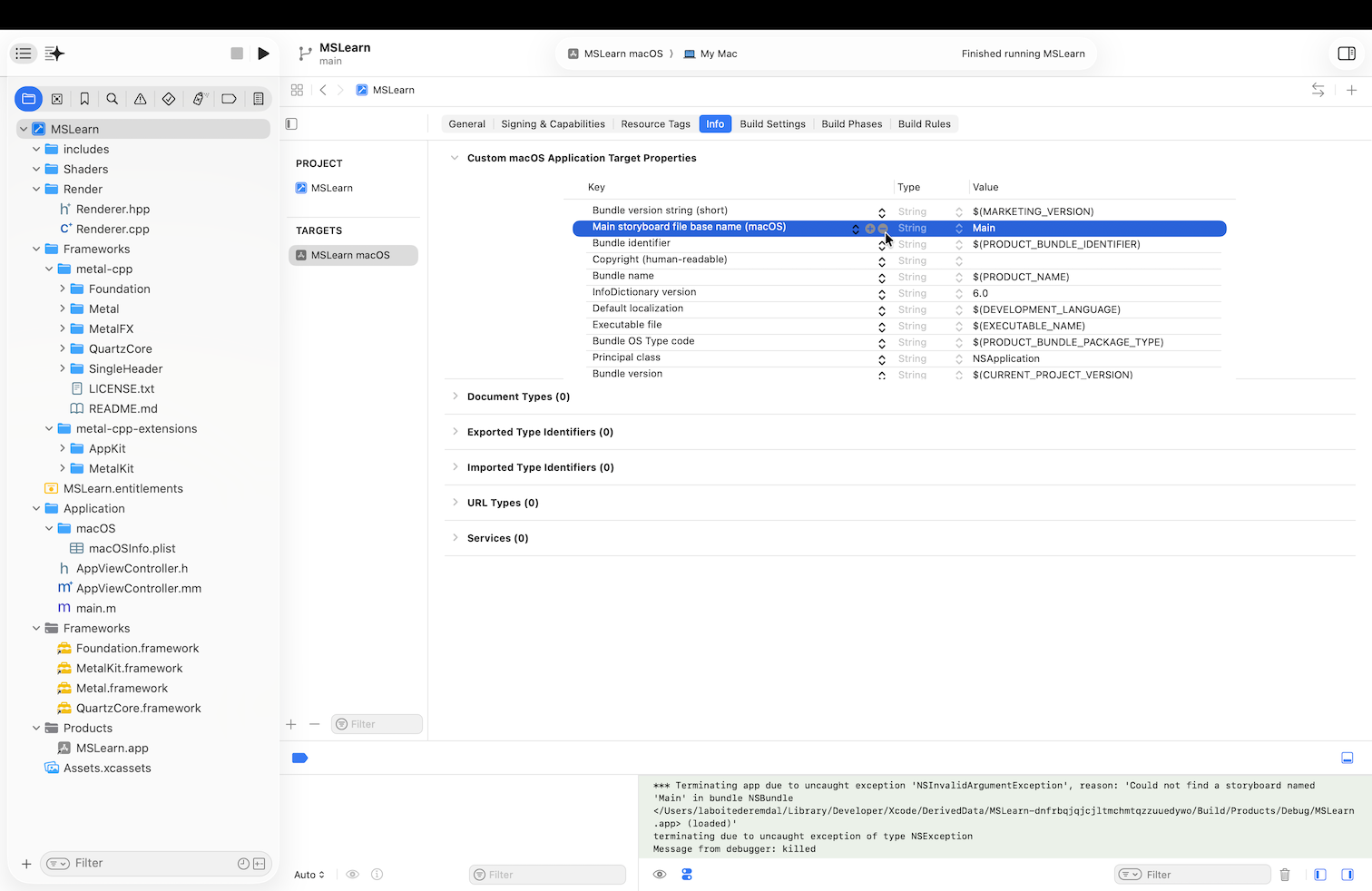Open the Bookmark navigator icon

tap(84, 99)
